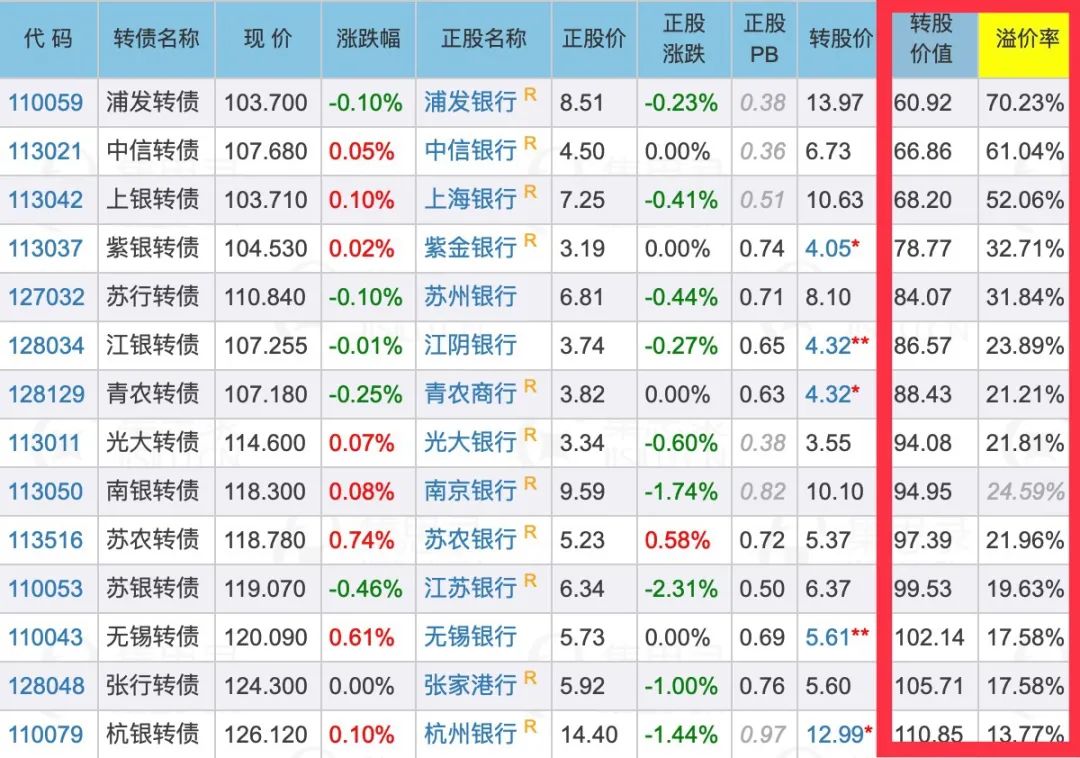Sort by the 现价 column header
This screenshot has height=758, width=1080.
268,39
